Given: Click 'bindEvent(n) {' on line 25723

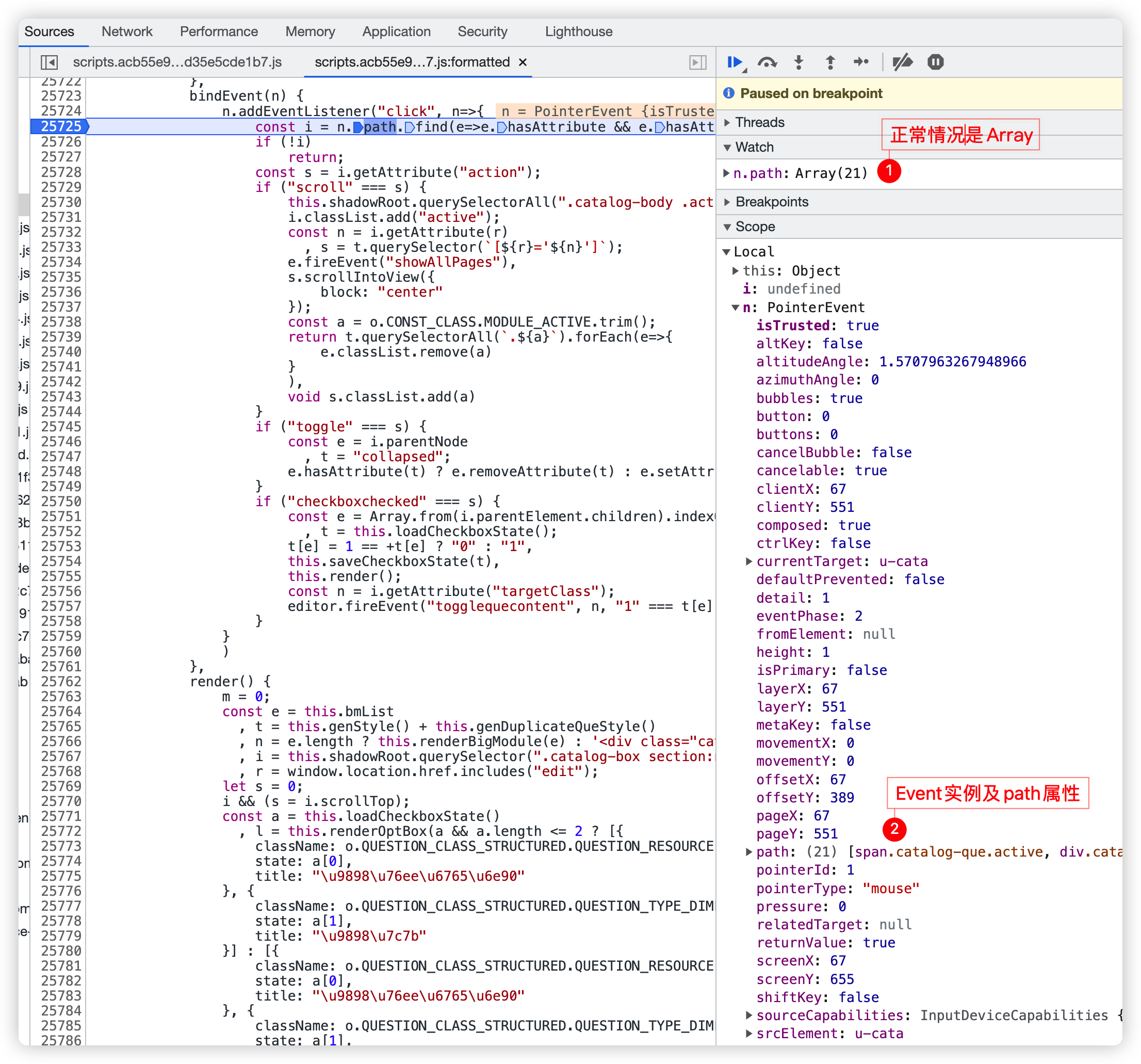Looking at the screenshot, I should [x=247, y=96].
